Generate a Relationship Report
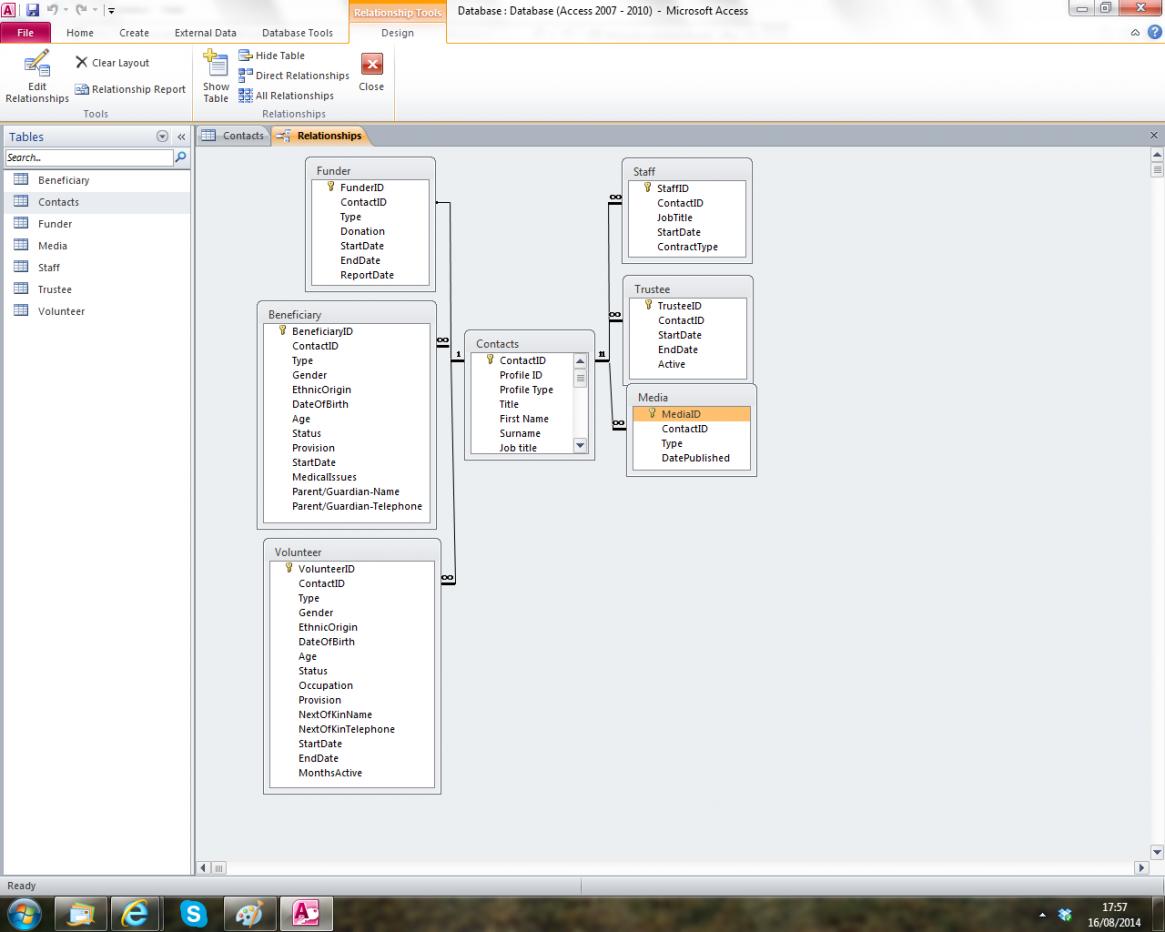Screen dimensions: 1165x932 (130, 89)
